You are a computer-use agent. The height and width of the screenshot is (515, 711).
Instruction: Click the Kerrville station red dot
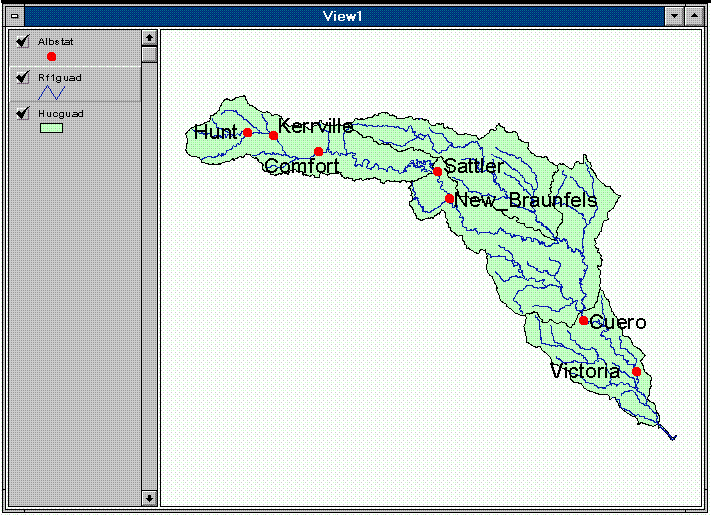pyautogui.click(x=273, y=135)
